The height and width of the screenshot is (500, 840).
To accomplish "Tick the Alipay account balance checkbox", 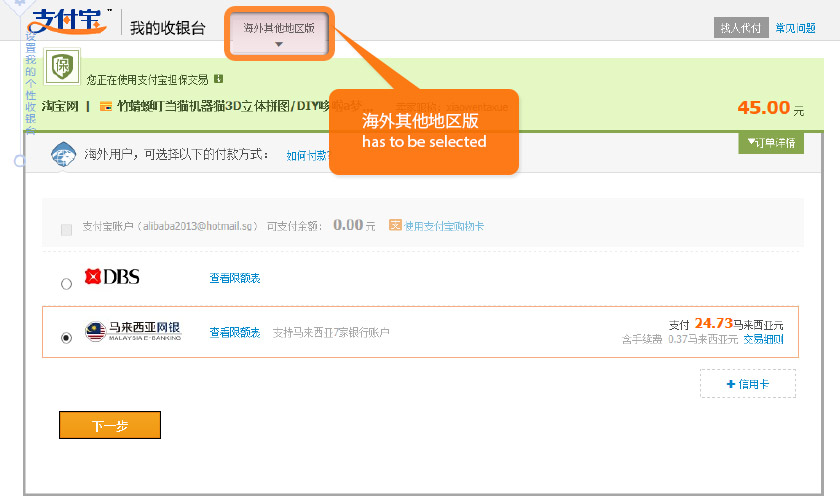I will coord(67,230).
